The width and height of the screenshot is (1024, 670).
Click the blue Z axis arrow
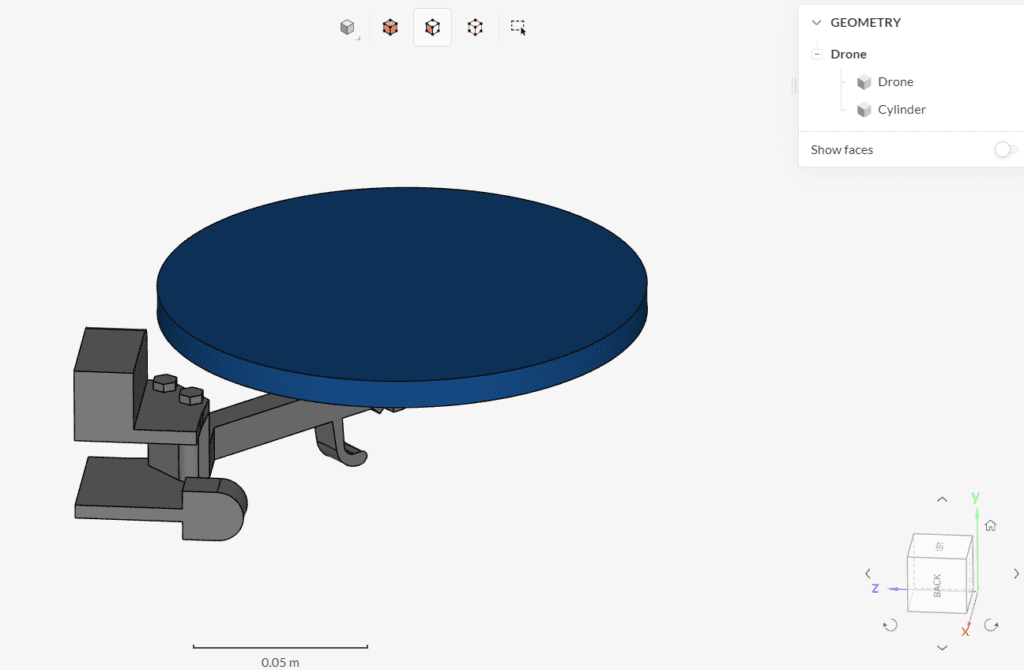(875, 589)
